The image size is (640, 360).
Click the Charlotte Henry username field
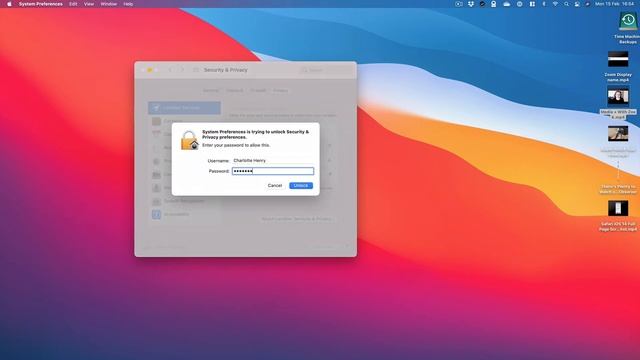point(273,160)
